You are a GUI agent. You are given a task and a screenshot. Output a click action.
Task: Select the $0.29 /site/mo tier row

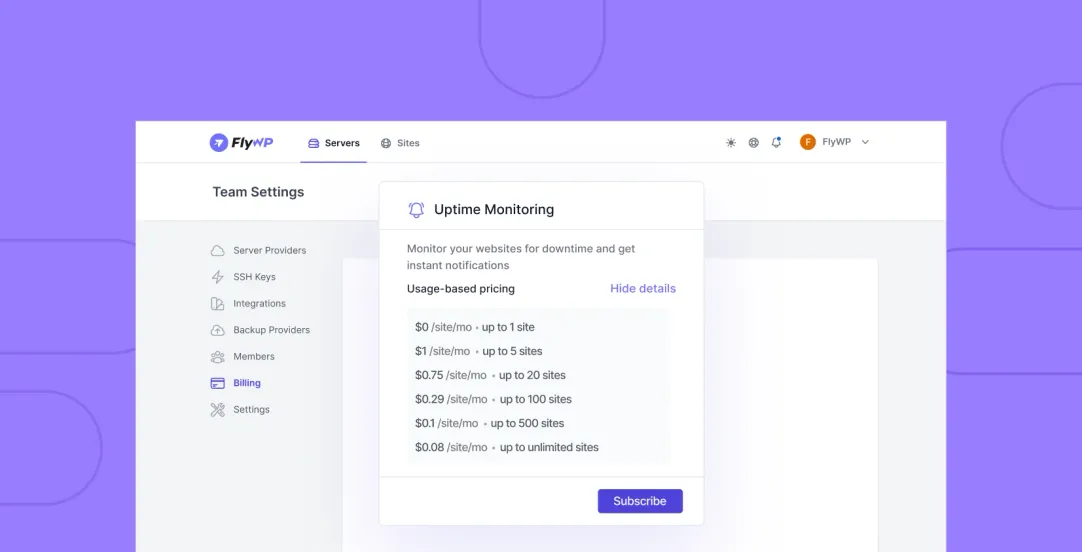click(493, 399)
